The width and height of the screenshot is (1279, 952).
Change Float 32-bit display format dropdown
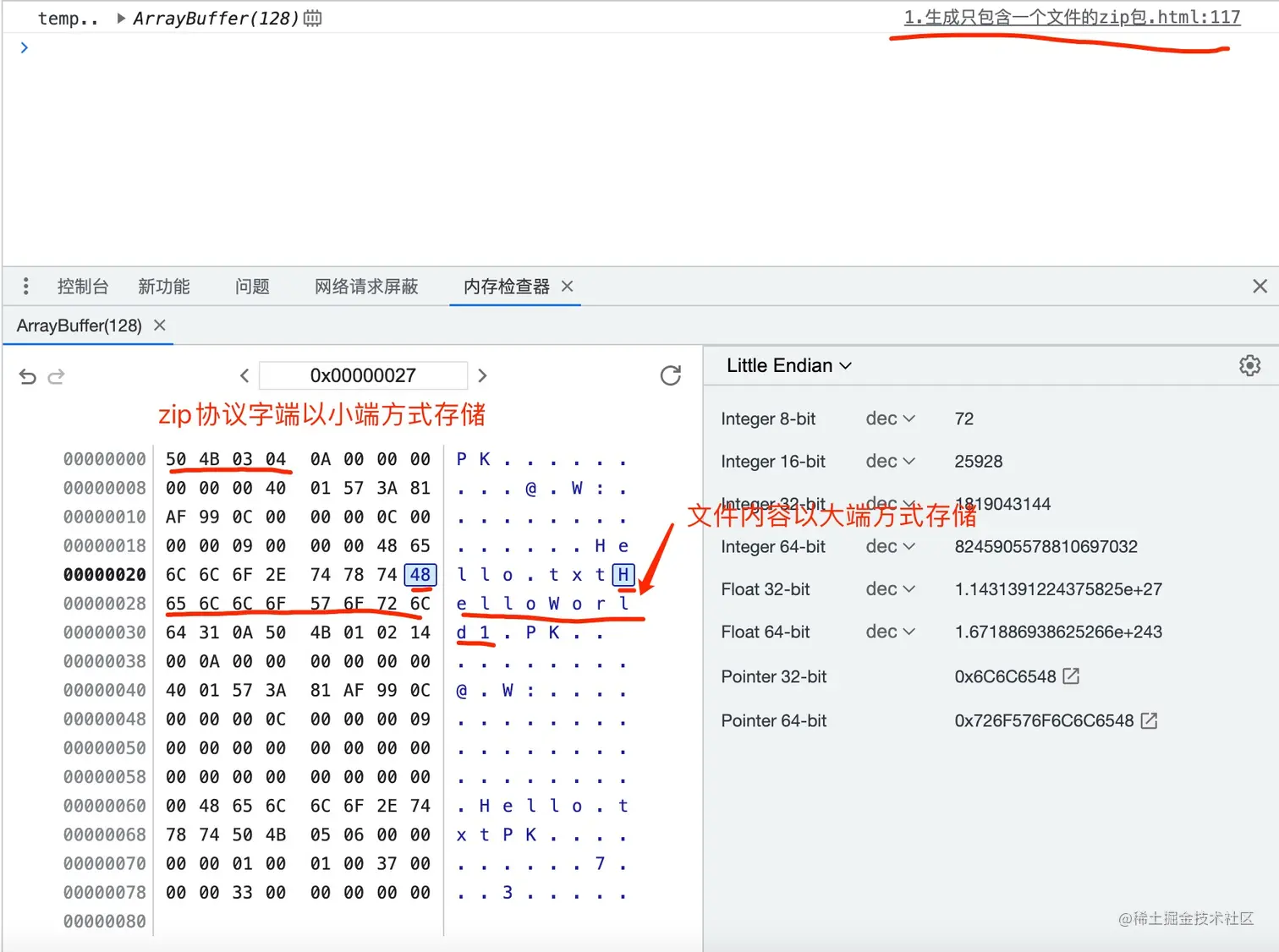(x=890, y=588)
